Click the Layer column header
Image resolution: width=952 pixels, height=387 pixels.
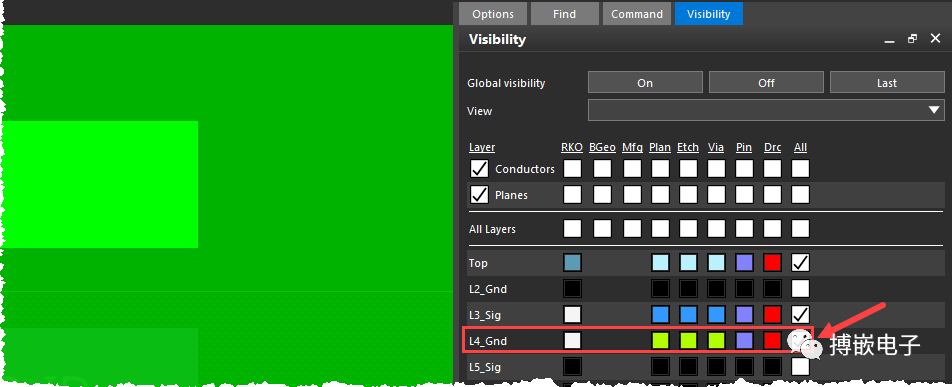[482, 147]
